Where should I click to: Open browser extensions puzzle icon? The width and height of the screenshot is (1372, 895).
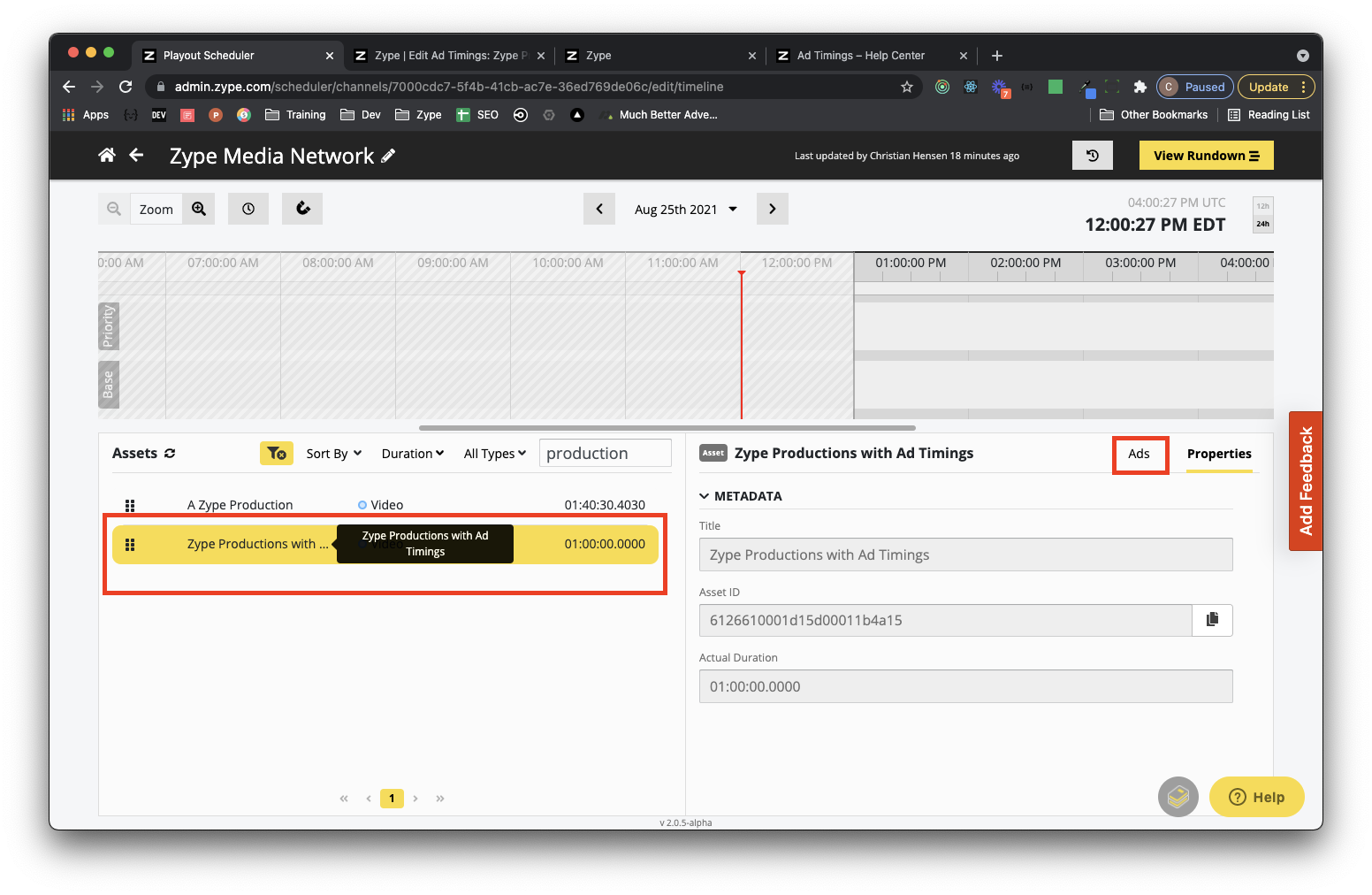(1140, 87)
